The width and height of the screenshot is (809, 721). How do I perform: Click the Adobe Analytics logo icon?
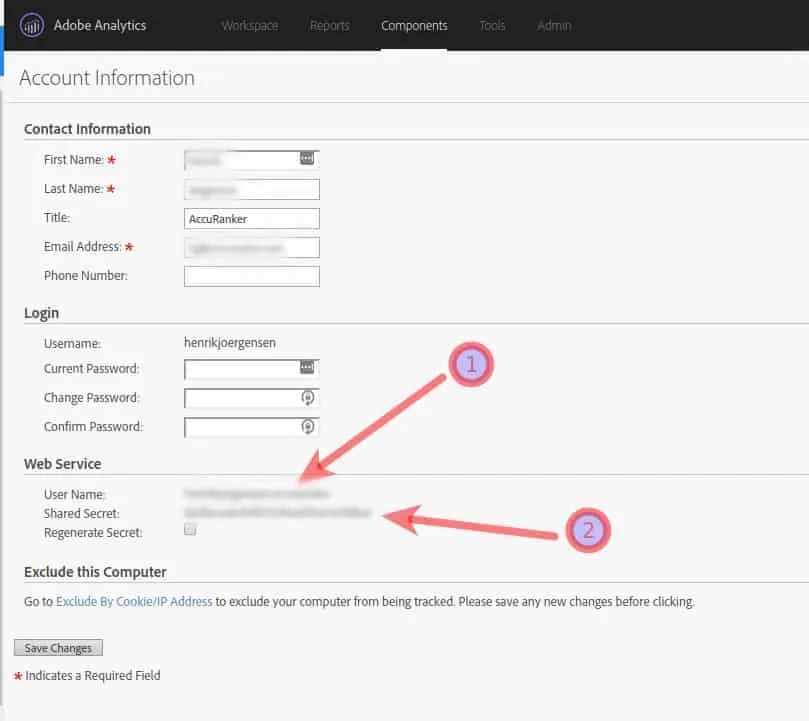31,25
